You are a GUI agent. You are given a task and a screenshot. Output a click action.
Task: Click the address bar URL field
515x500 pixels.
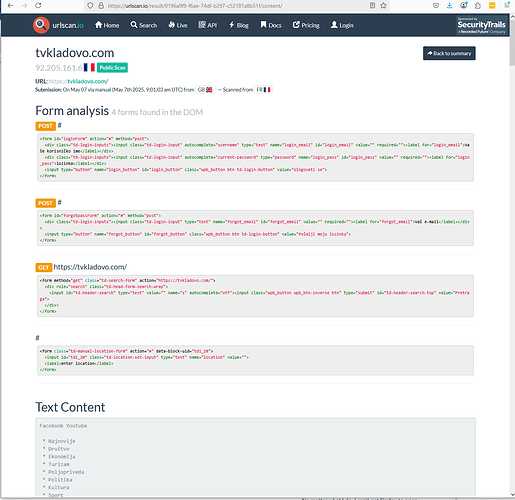[233, 6]
